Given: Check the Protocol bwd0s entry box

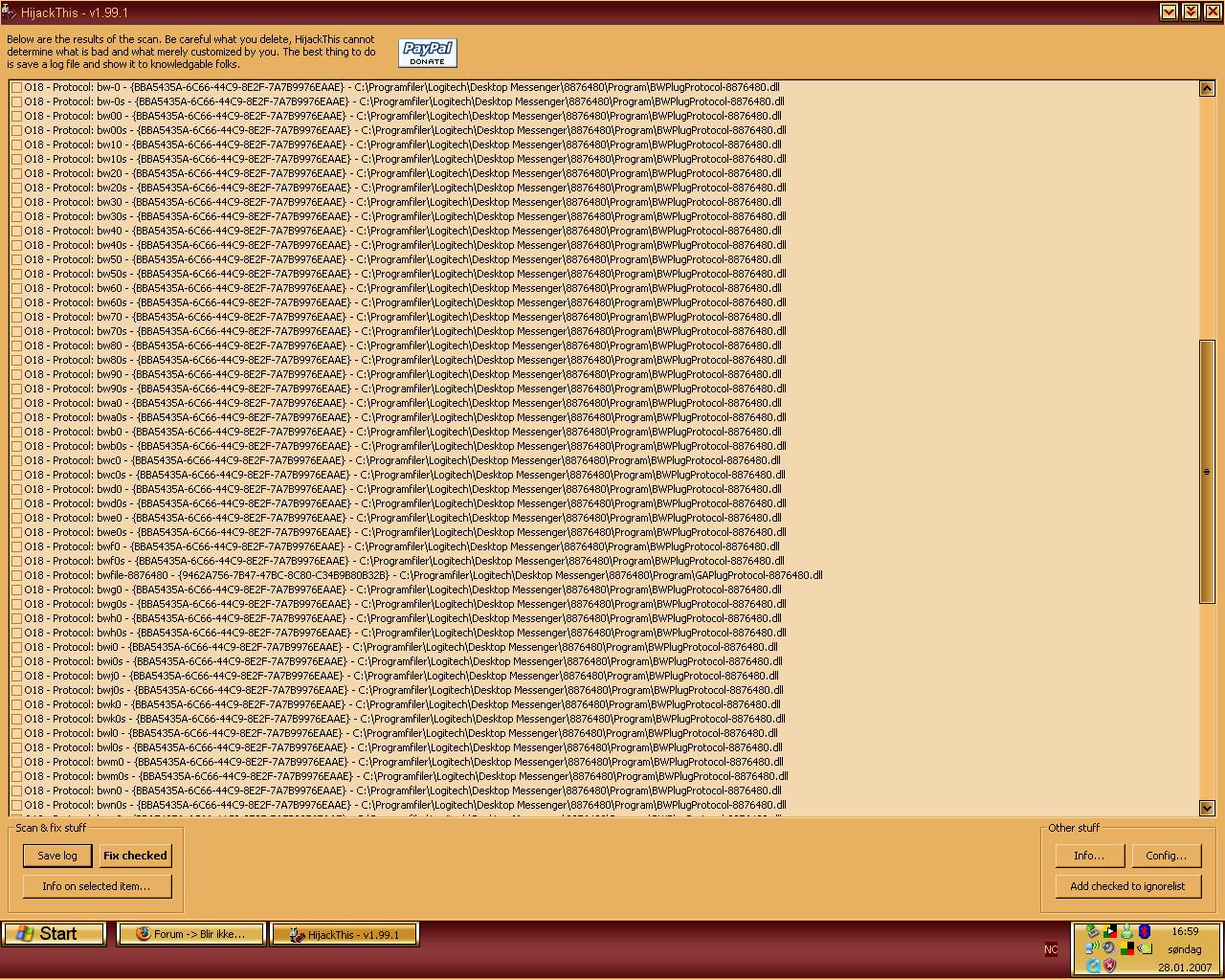Looking at the screenshot, I should [x=17, y=503].
